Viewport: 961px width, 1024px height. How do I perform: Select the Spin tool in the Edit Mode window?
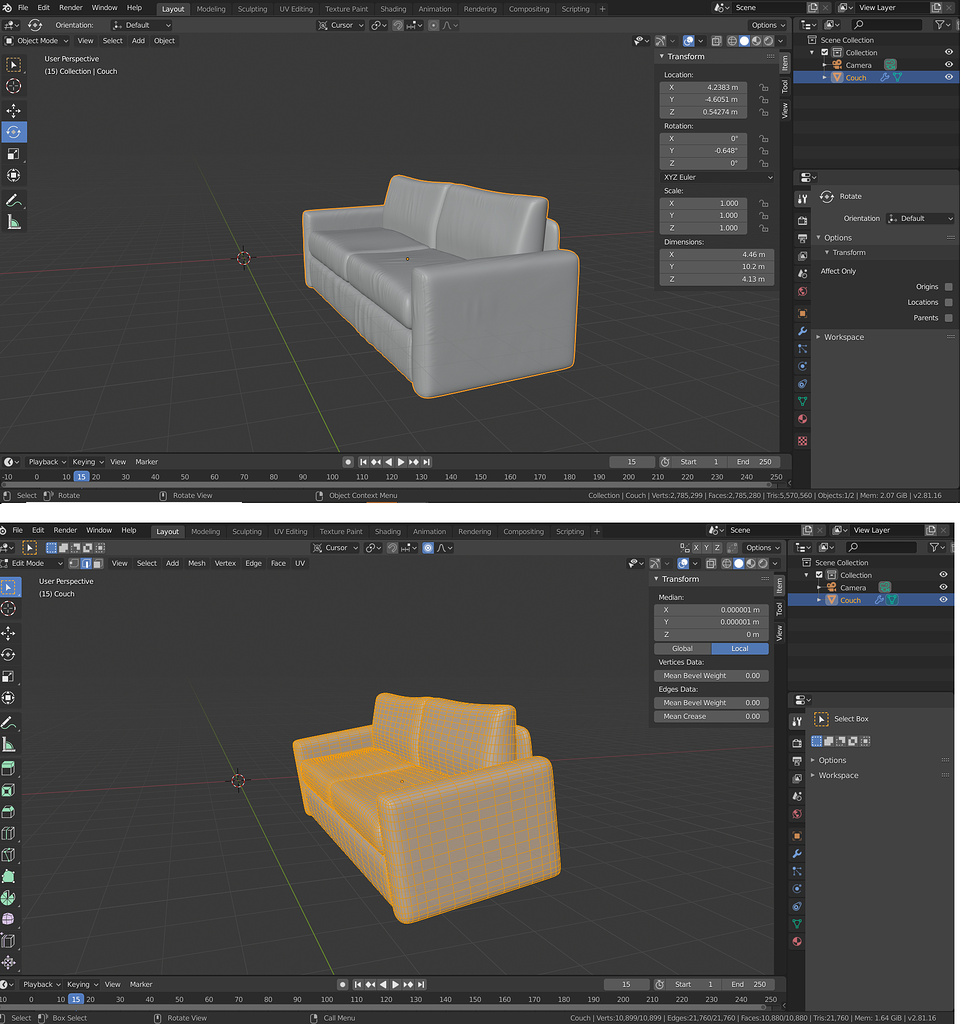click(x=8, y=898)
